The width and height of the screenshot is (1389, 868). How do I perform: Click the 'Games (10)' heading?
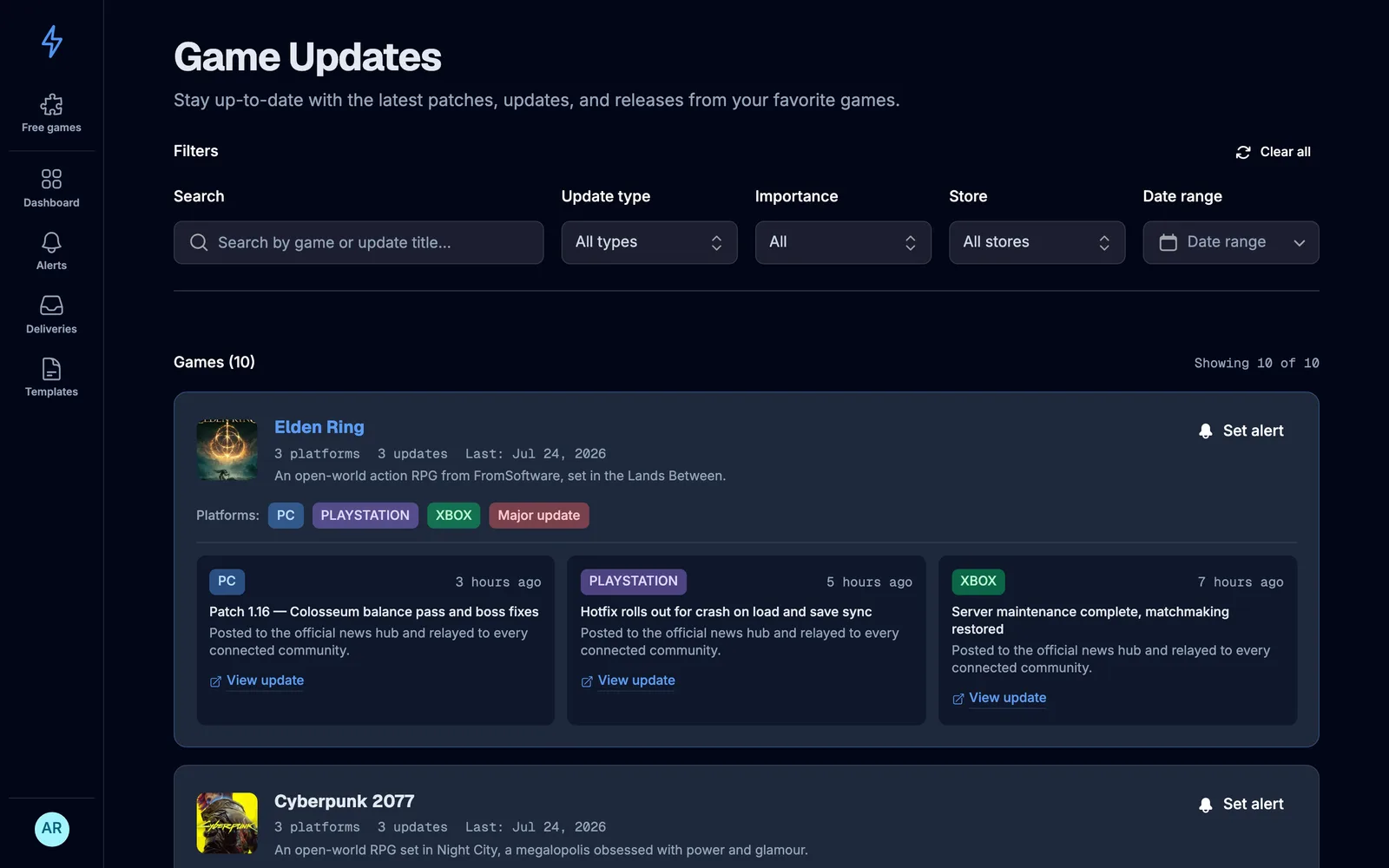(214, 362)
